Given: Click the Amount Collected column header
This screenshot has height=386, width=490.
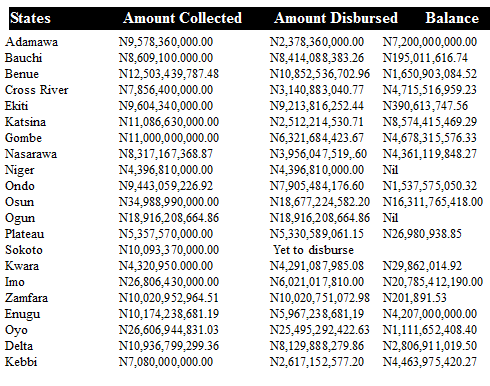Looking at the screenshot, I should point(182,18).
